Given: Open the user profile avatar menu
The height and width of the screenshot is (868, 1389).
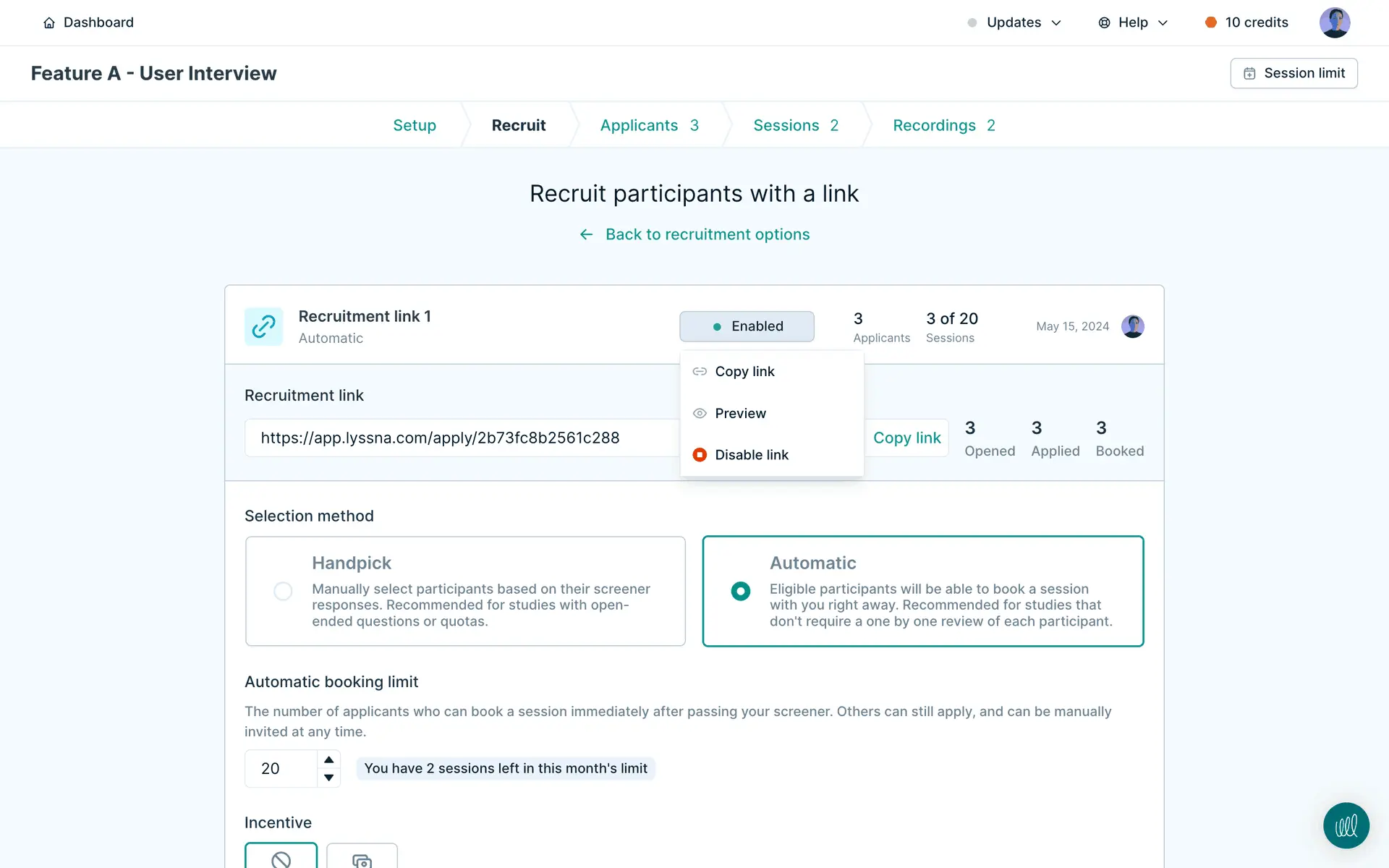Looking at the screenshot, I should point(1334,22).
